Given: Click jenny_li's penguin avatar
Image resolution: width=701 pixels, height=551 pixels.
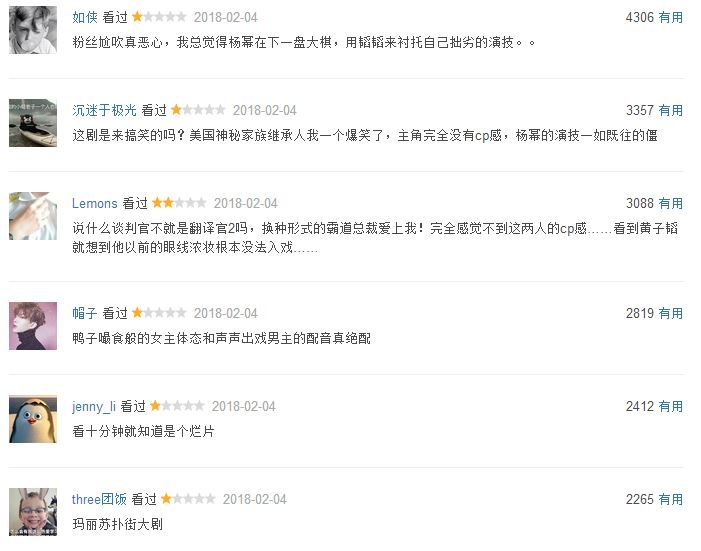Looking at the screenshot, I should pyautogui.click(x=32, y=418).
